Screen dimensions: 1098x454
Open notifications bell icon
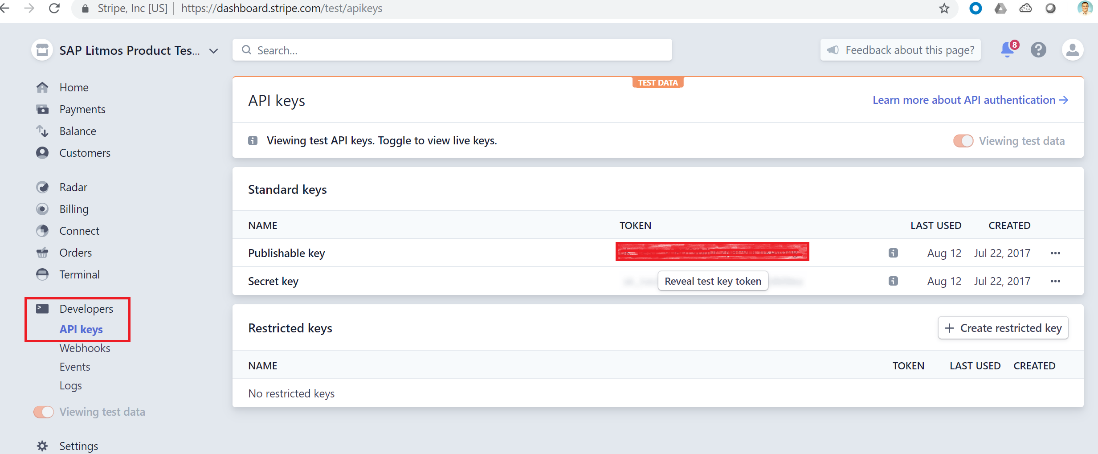tap(1008, 50)
